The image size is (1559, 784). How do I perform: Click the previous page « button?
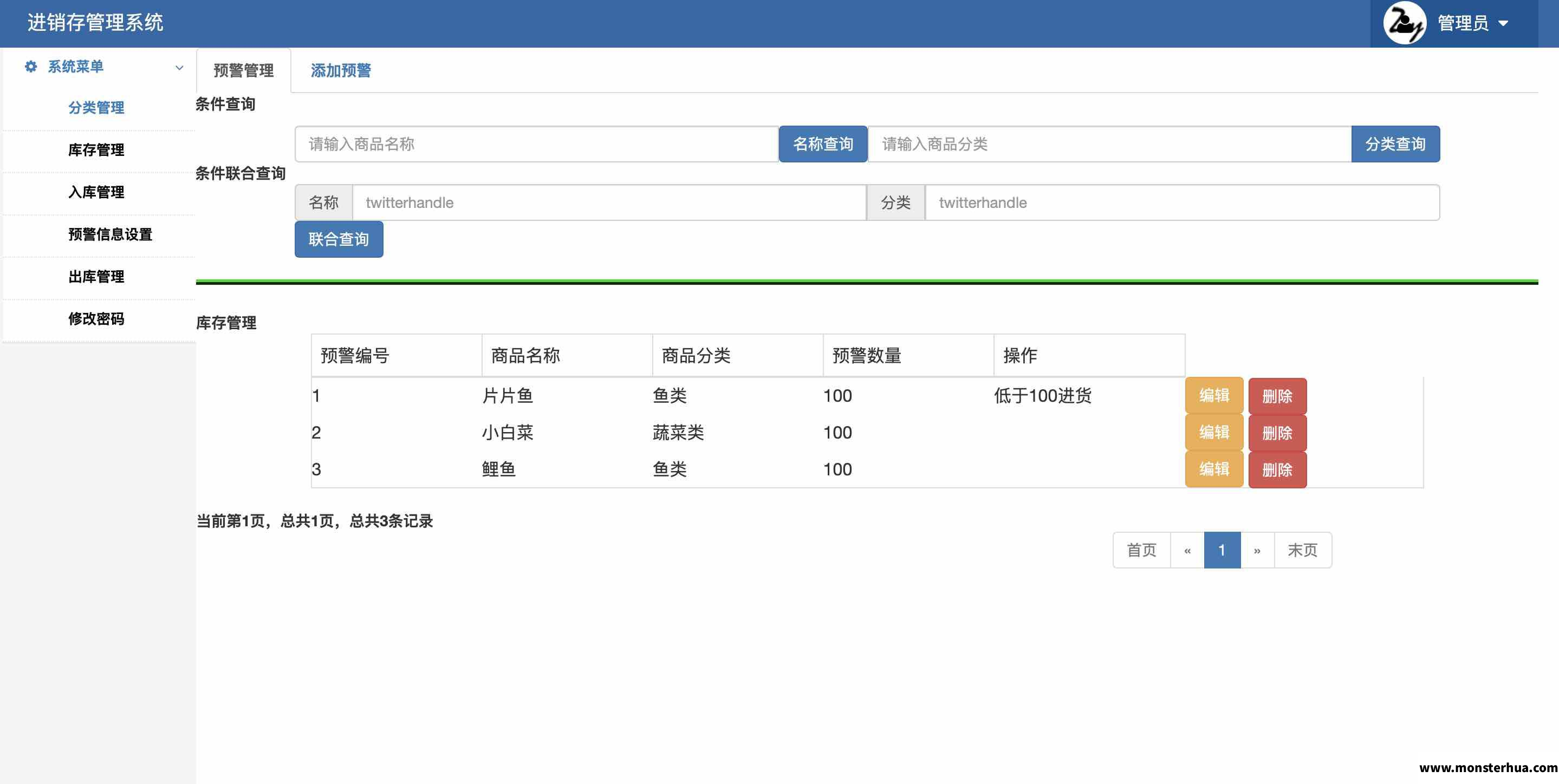1187,551
